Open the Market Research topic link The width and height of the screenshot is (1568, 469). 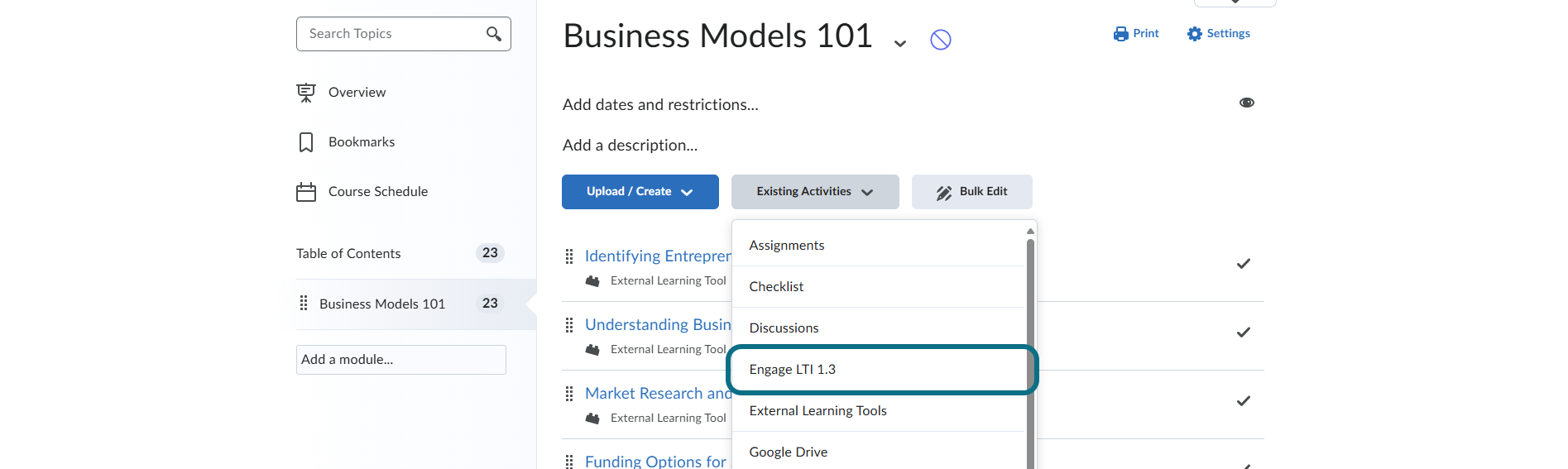pos(658,394)
